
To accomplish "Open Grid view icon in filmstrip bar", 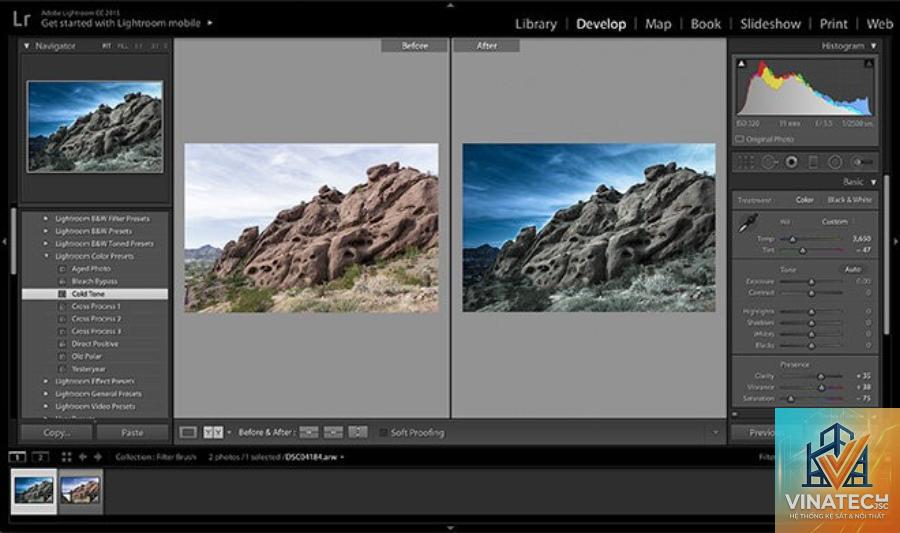I will [67, 457].
